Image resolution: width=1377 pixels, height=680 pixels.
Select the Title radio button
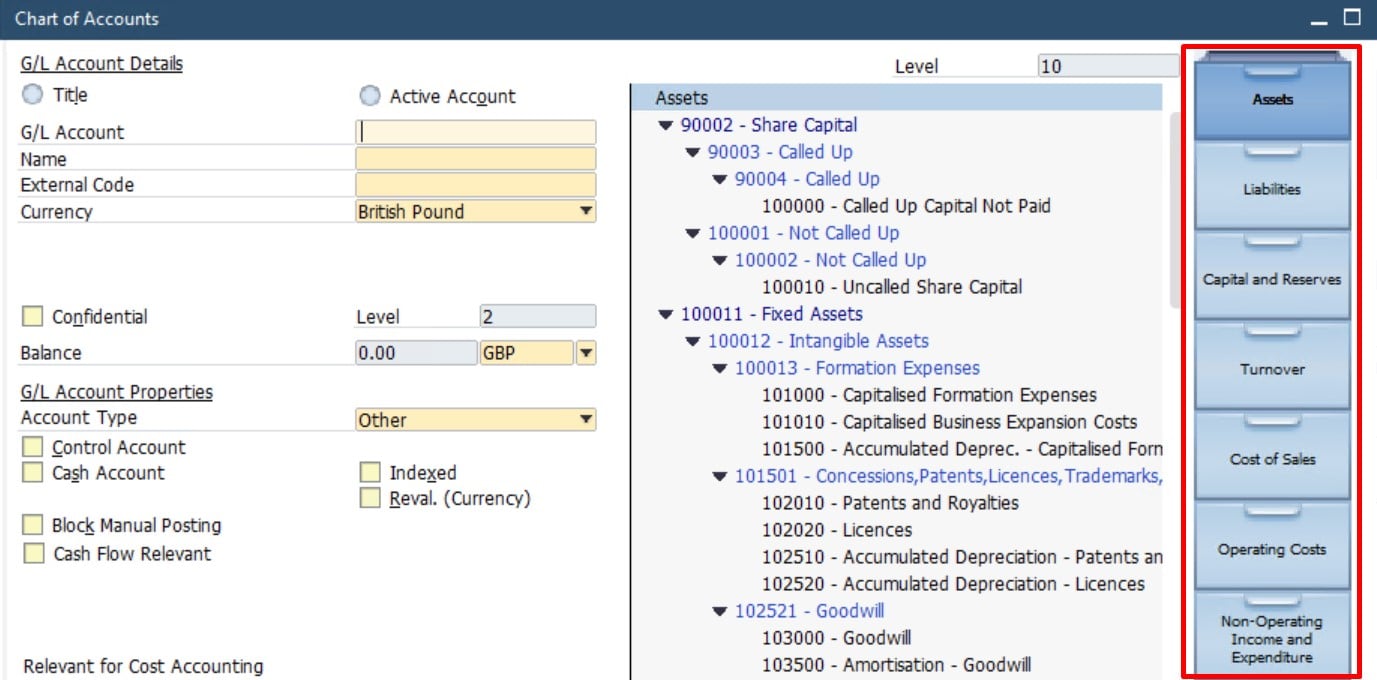(x=31, y=94)
